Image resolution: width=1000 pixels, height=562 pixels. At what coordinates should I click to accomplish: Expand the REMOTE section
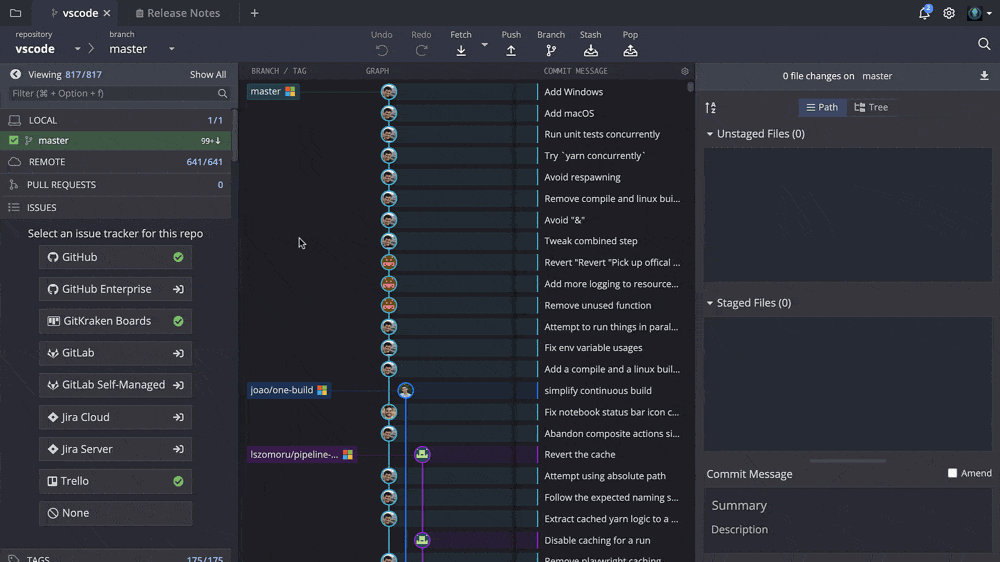pos(47,162)
